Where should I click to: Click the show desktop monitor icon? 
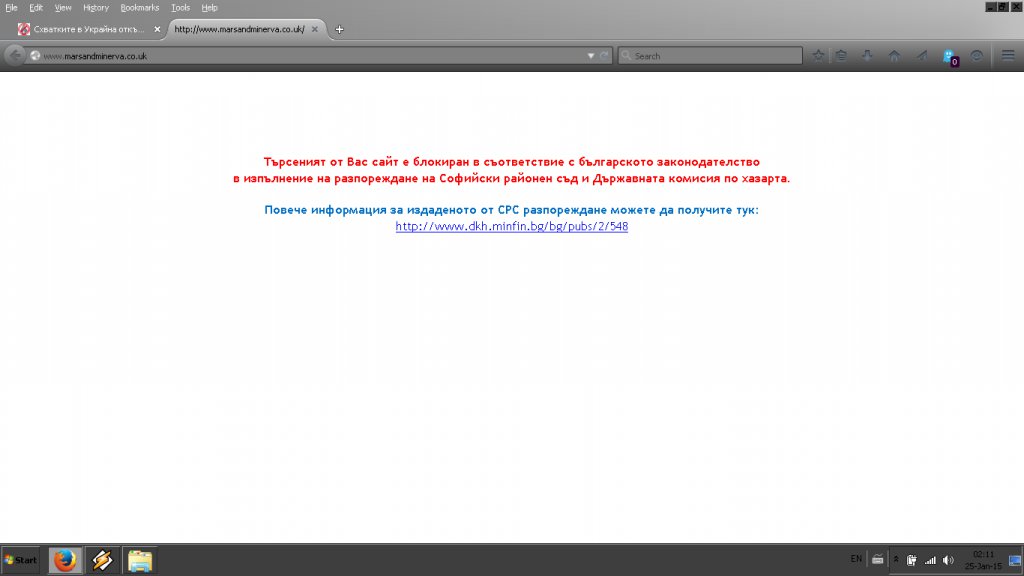(x=1015, y=560)
